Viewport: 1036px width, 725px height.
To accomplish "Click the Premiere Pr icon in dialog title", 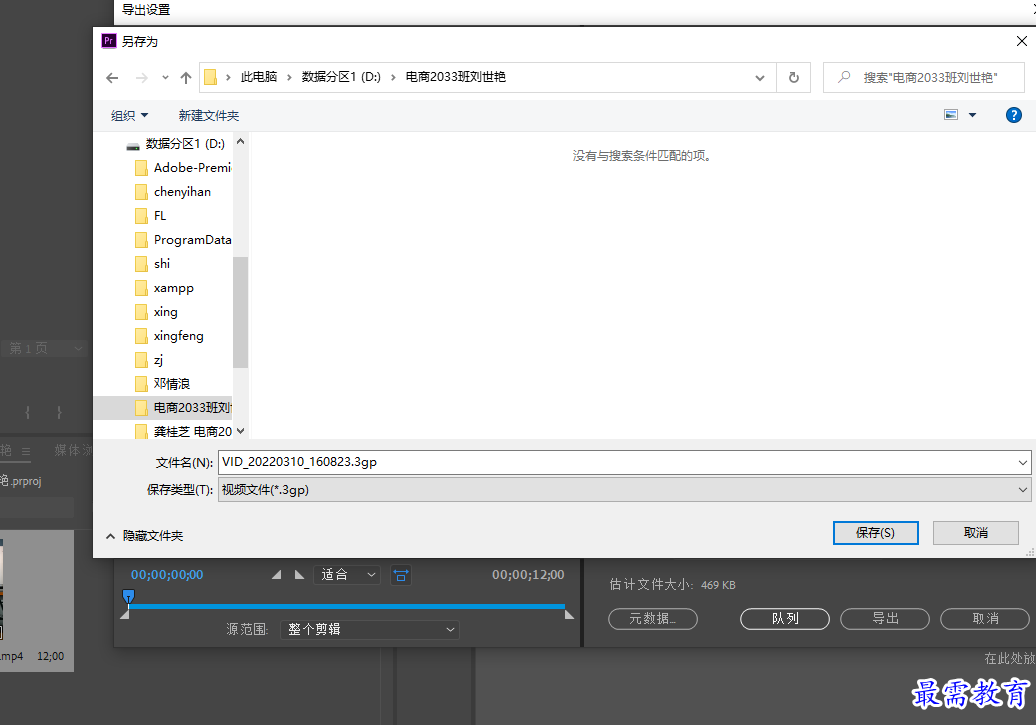I will coord(109,41).
